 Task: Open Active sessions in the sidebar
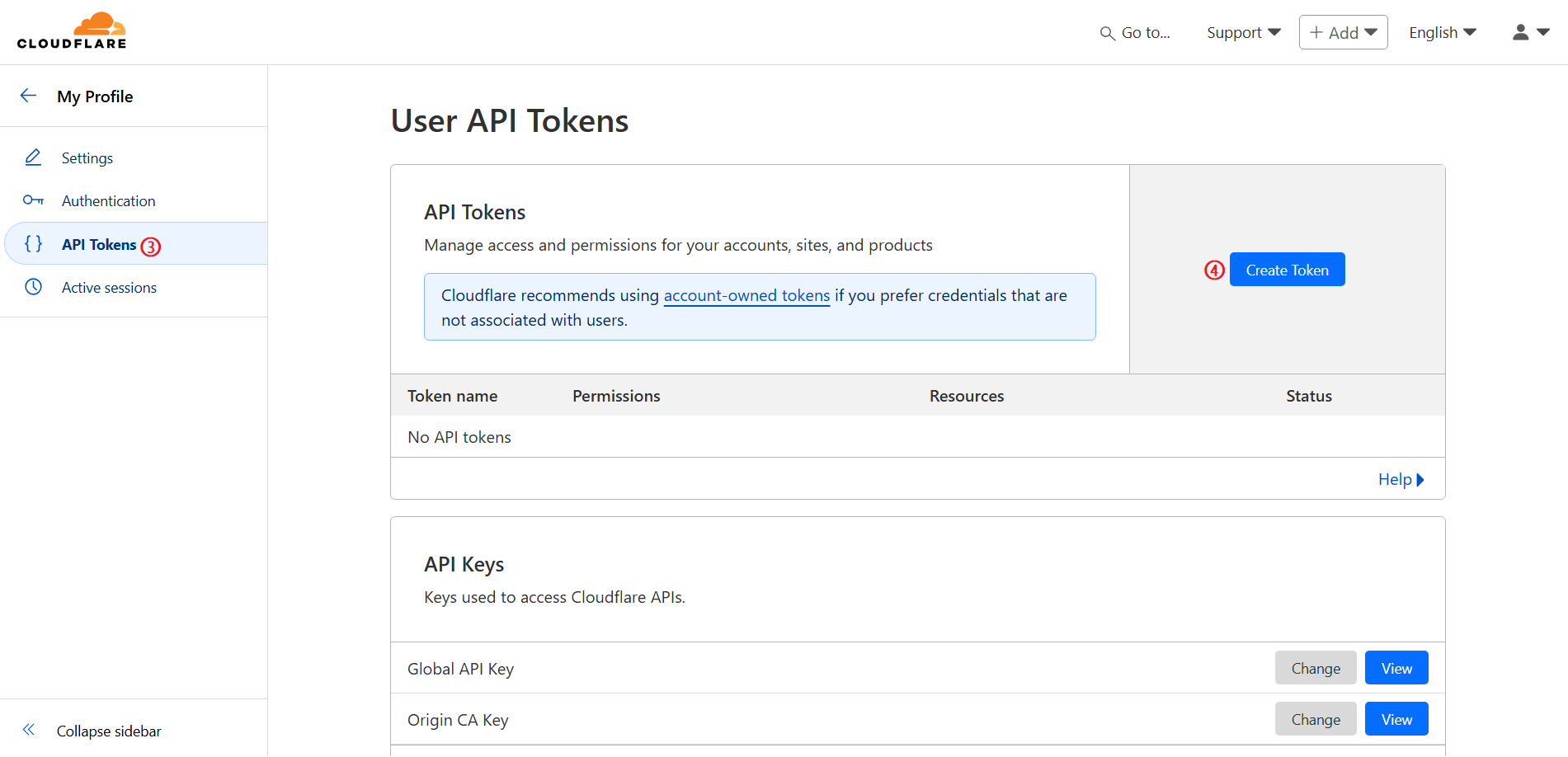[109, 287]
